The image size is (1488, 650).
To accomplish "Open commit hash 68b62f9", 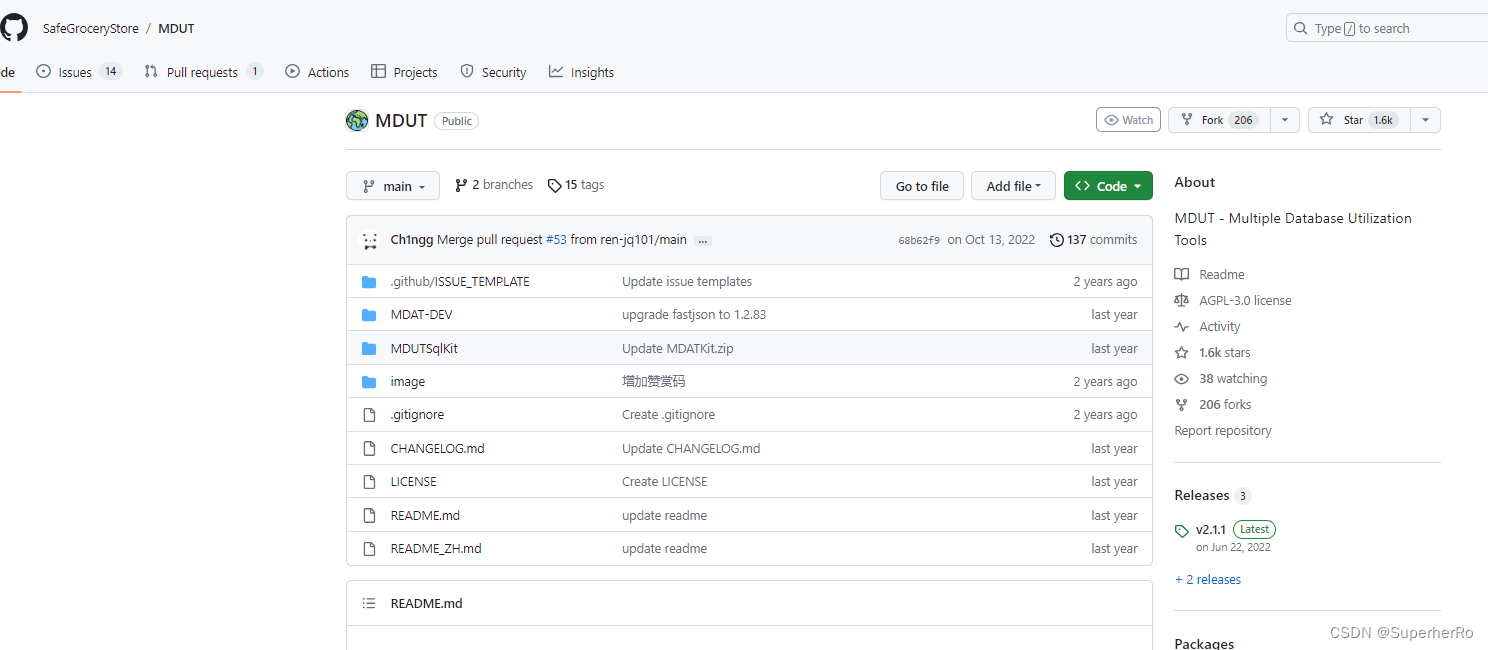I will 919,240.
